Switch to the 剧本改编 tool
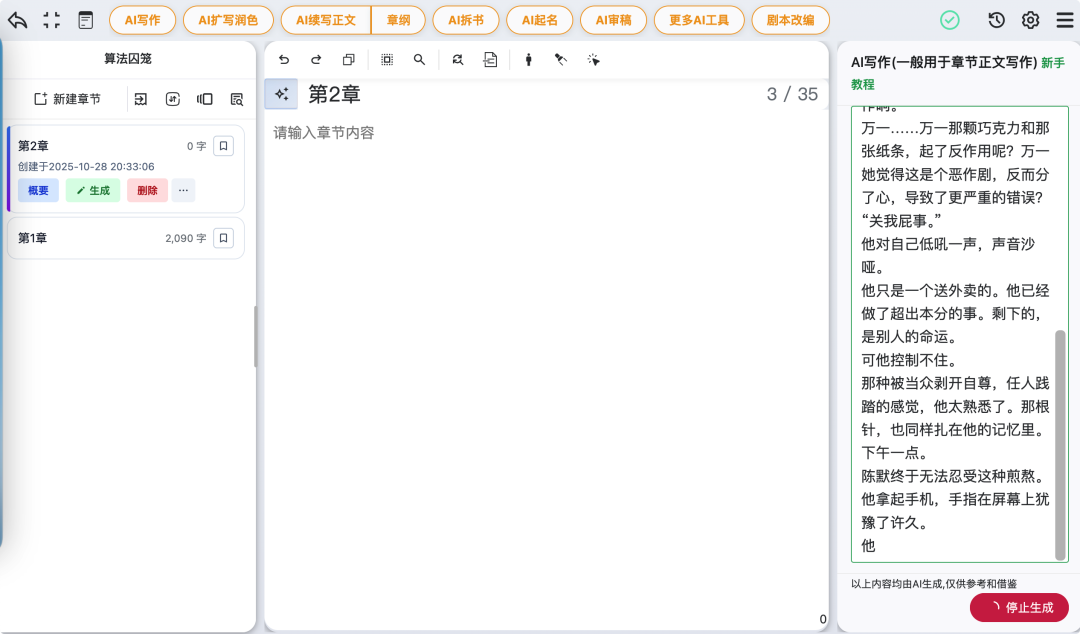This screenshot has width=1080, height=634. pyautogui.click(x=790, y=19)
